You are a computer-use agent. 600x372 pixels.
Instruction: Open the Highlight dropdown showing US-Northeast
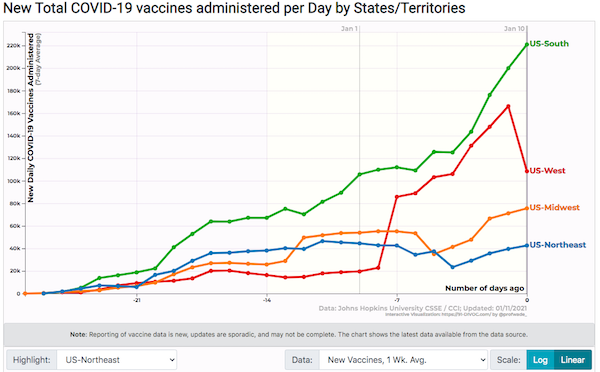[117, 360]
